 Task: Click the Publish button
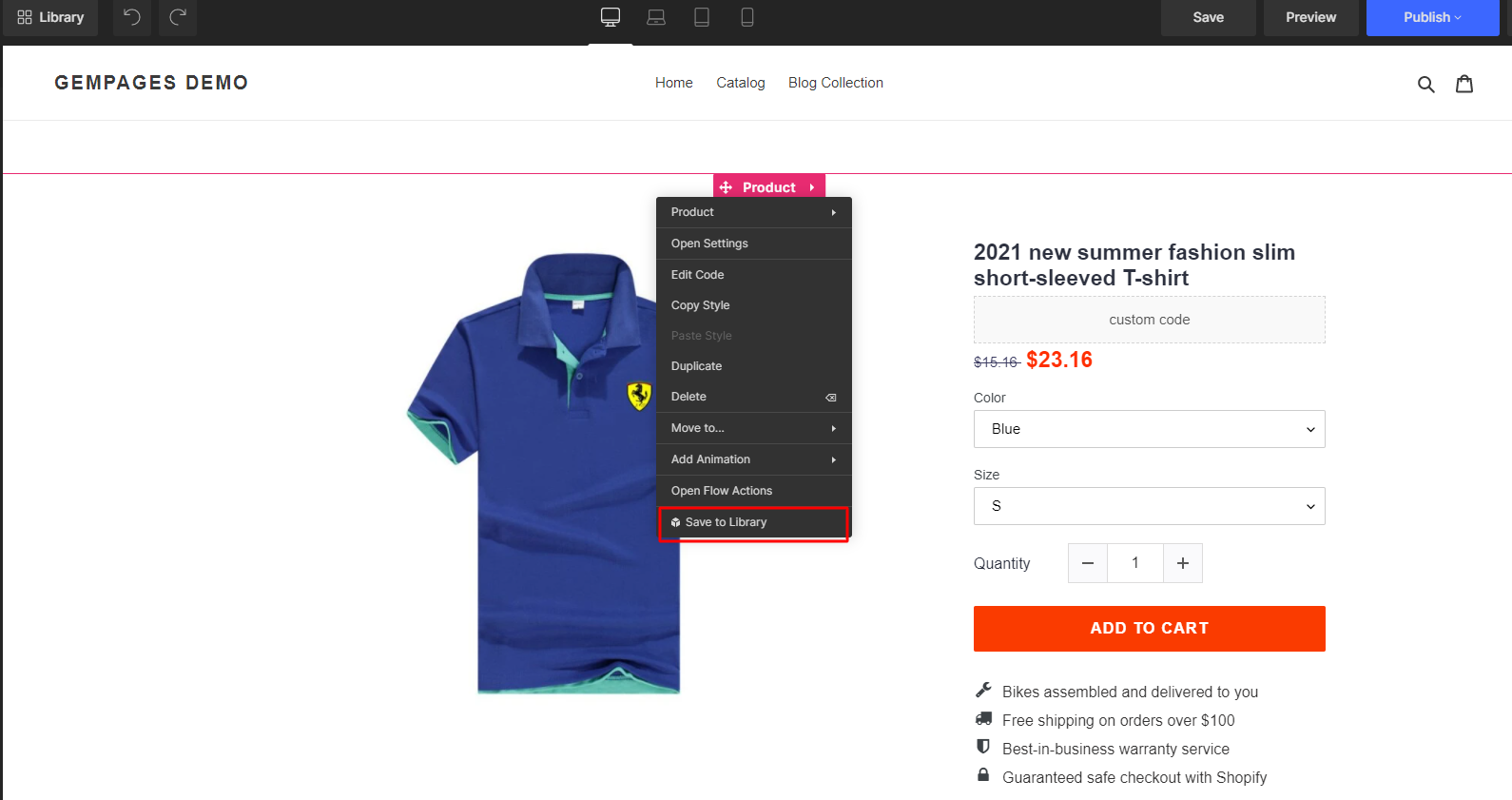1432,17
